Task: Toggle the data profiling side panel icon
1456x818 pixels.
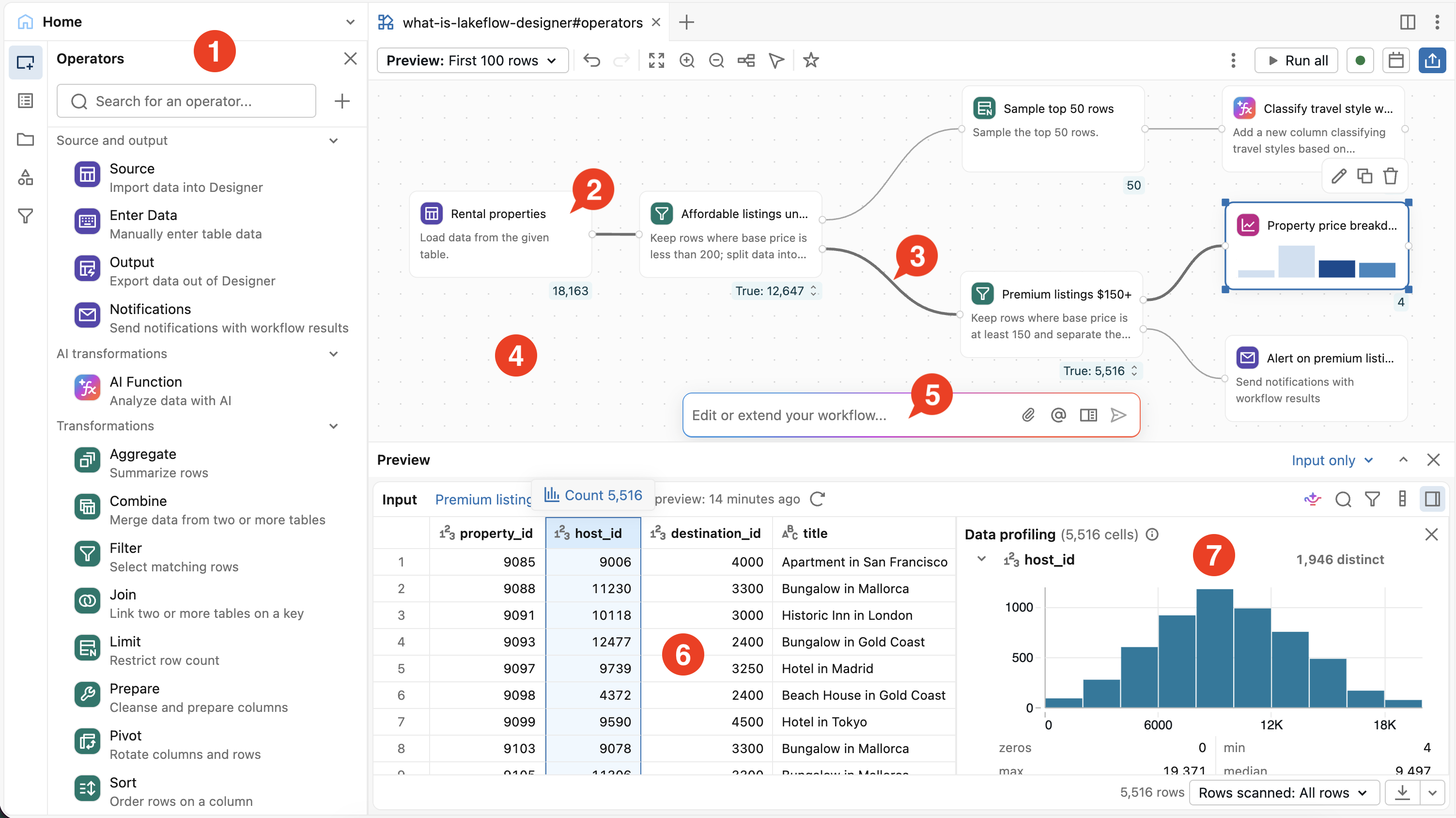Action: (x=1432, y=499)
